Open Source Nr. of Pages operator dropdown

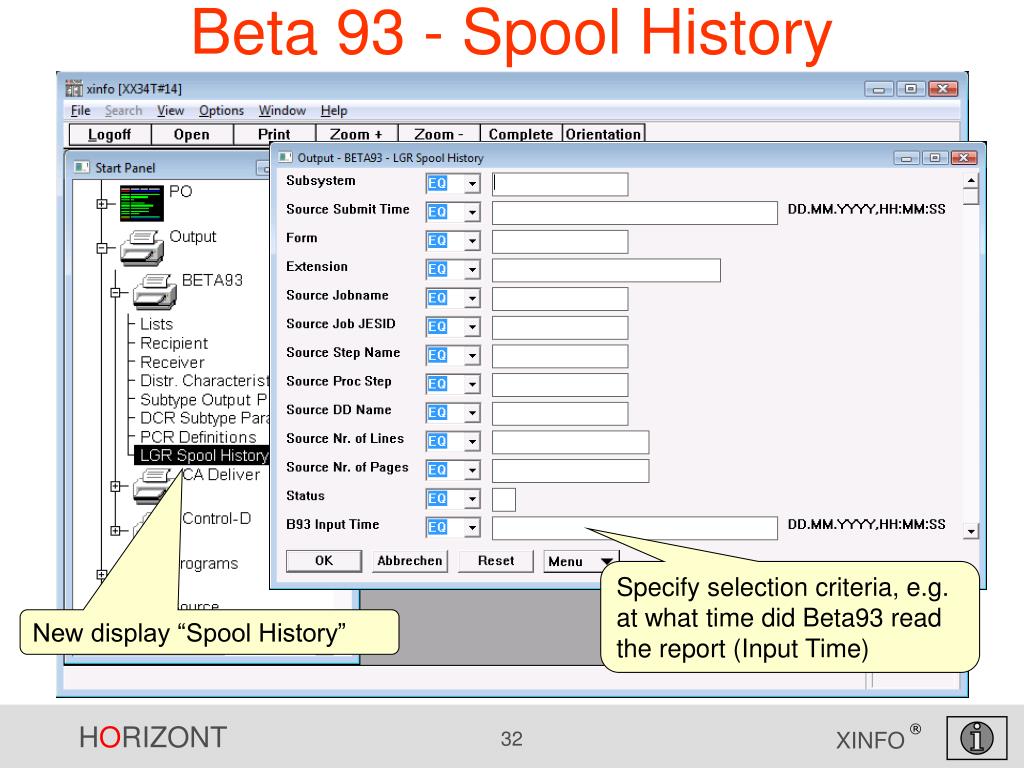tap(472, 471)
